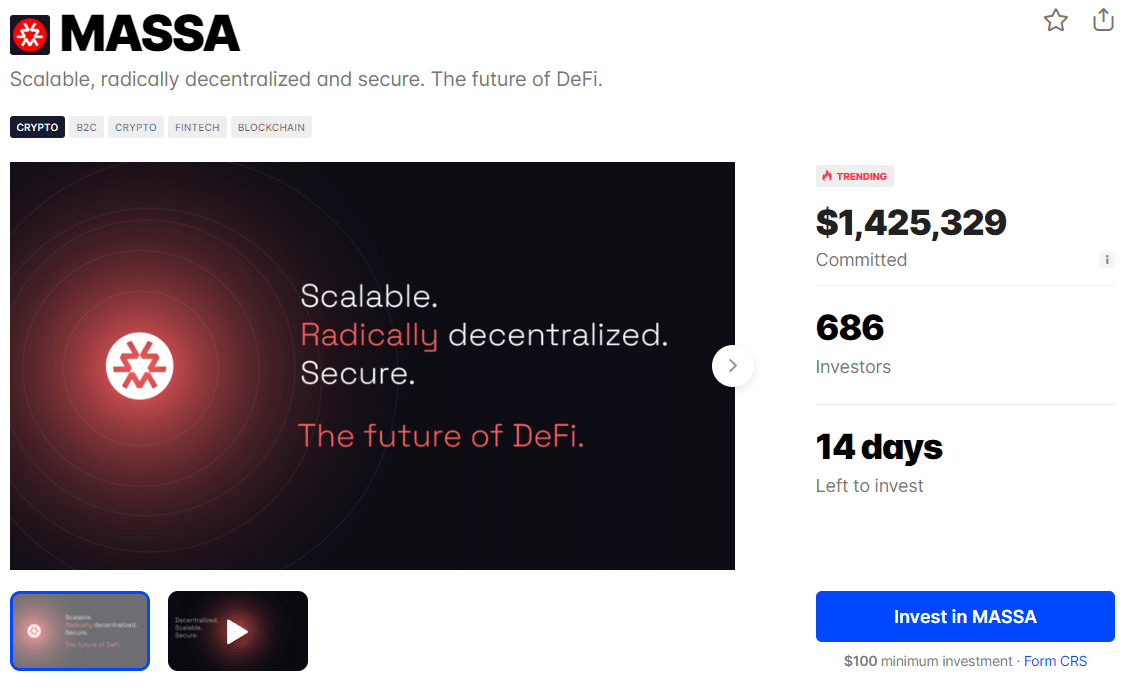1142x691 pixels.
Task: Click the play icon on the video thumbnail
Action: pyautogui.click(x=238, y=631)
